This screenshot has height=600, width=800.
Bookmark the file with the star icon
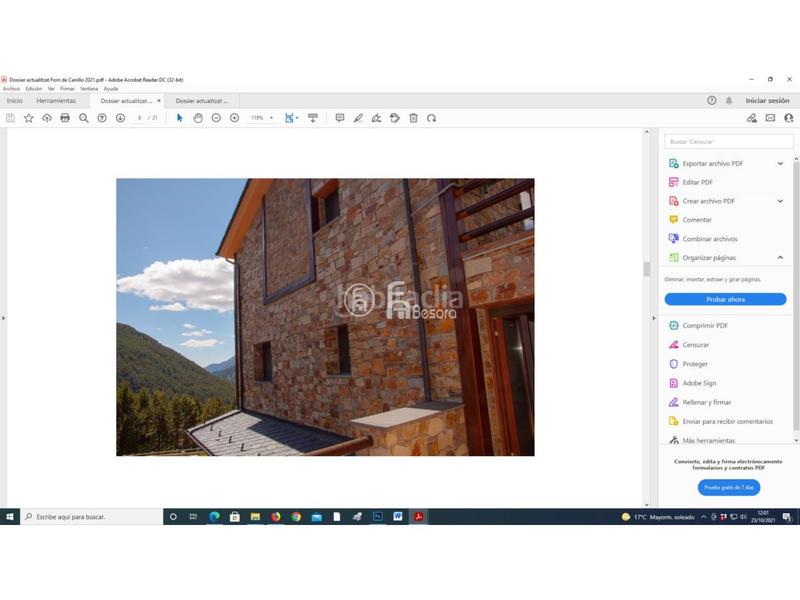(28, 118)
